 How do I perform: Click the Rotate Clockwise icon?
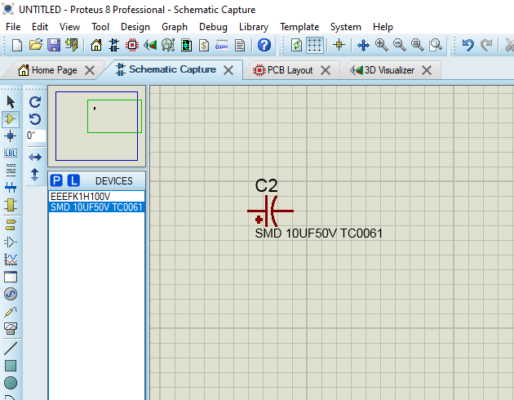(35, 102)
